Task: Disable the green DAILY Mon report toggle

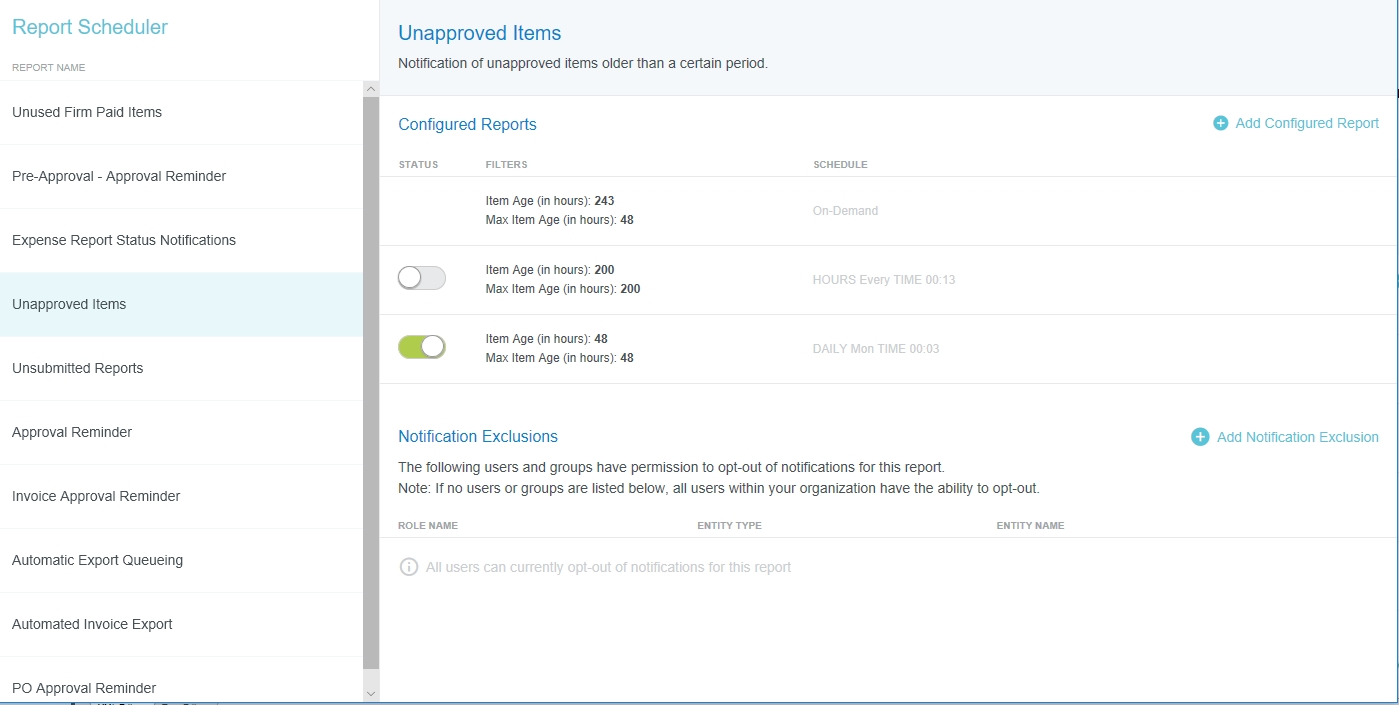Action: click(x=421, y=347)
